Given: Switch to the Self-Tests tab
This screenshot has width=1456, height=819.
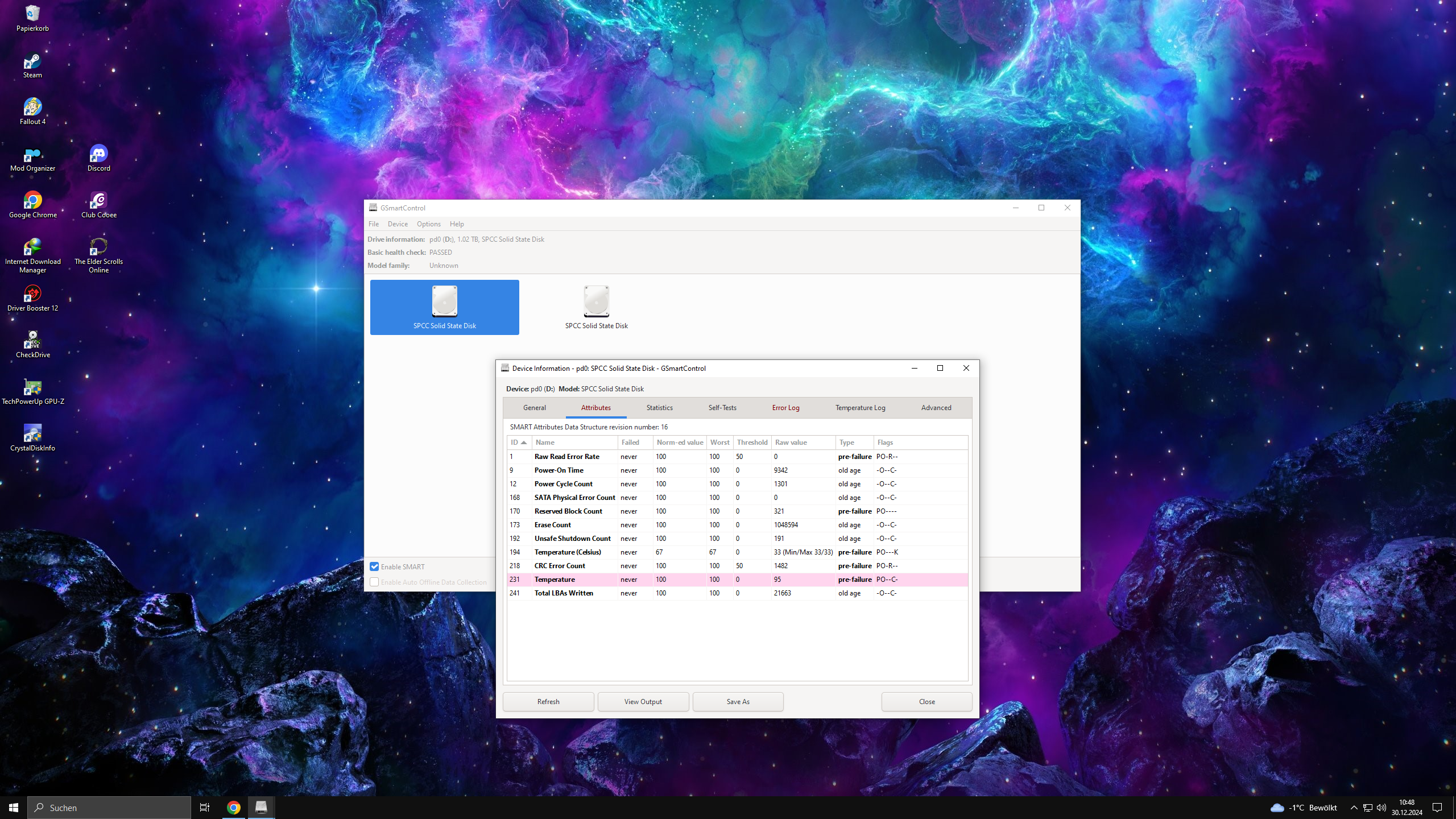Looking at the screenshot, I should click(722, 407).
